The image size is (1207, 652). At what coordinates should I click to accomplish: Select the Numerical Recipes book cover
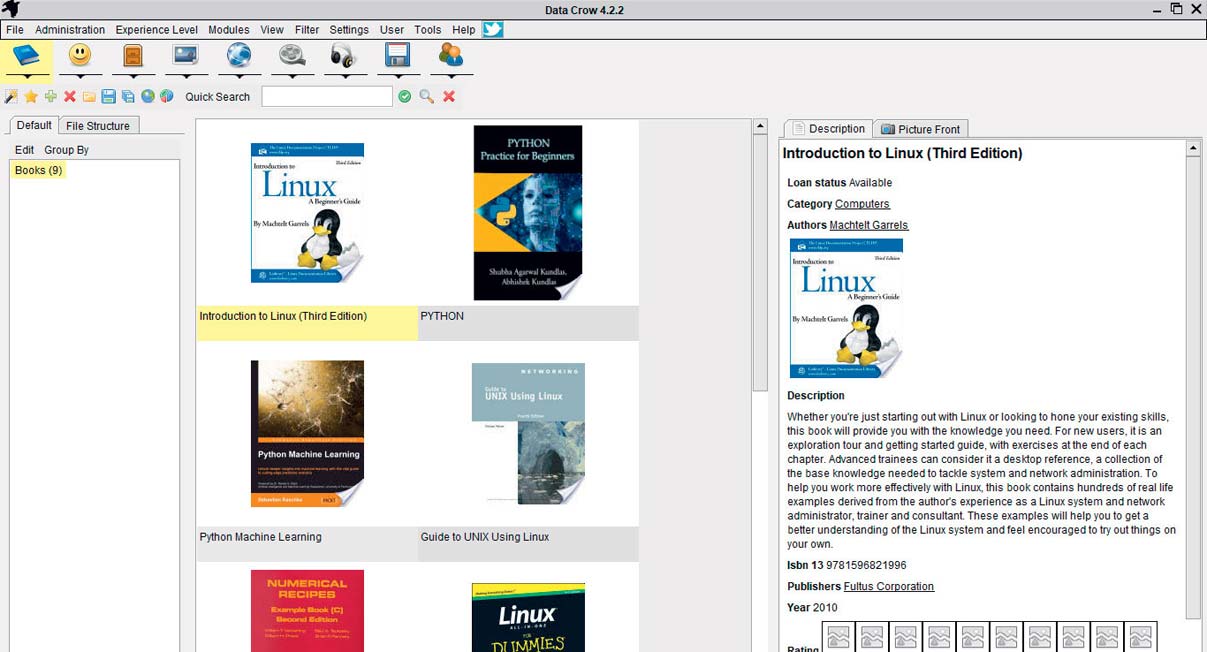(308, 611)
